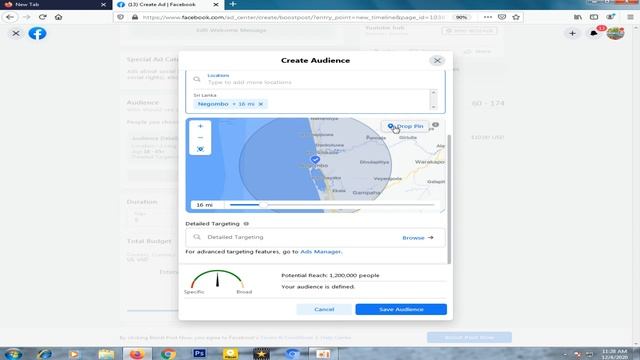
Task: Open the Firefox hamburger menu
Action: pos(630,17)
